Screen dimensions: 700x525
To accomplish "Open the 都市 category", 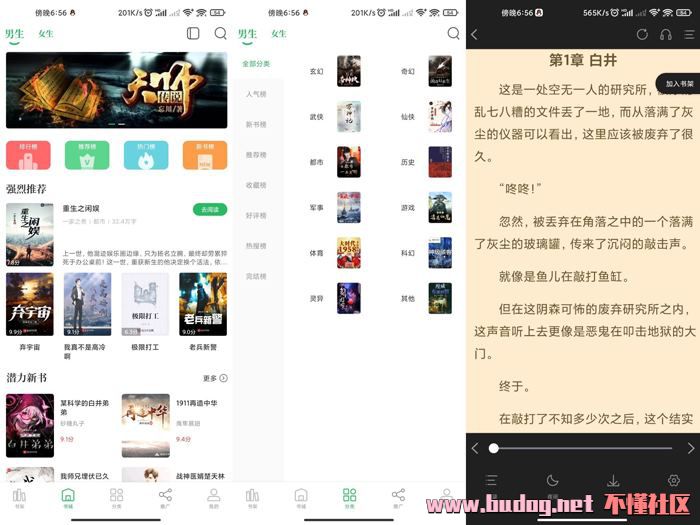I will pyautogui.click(x=335, y=162).
